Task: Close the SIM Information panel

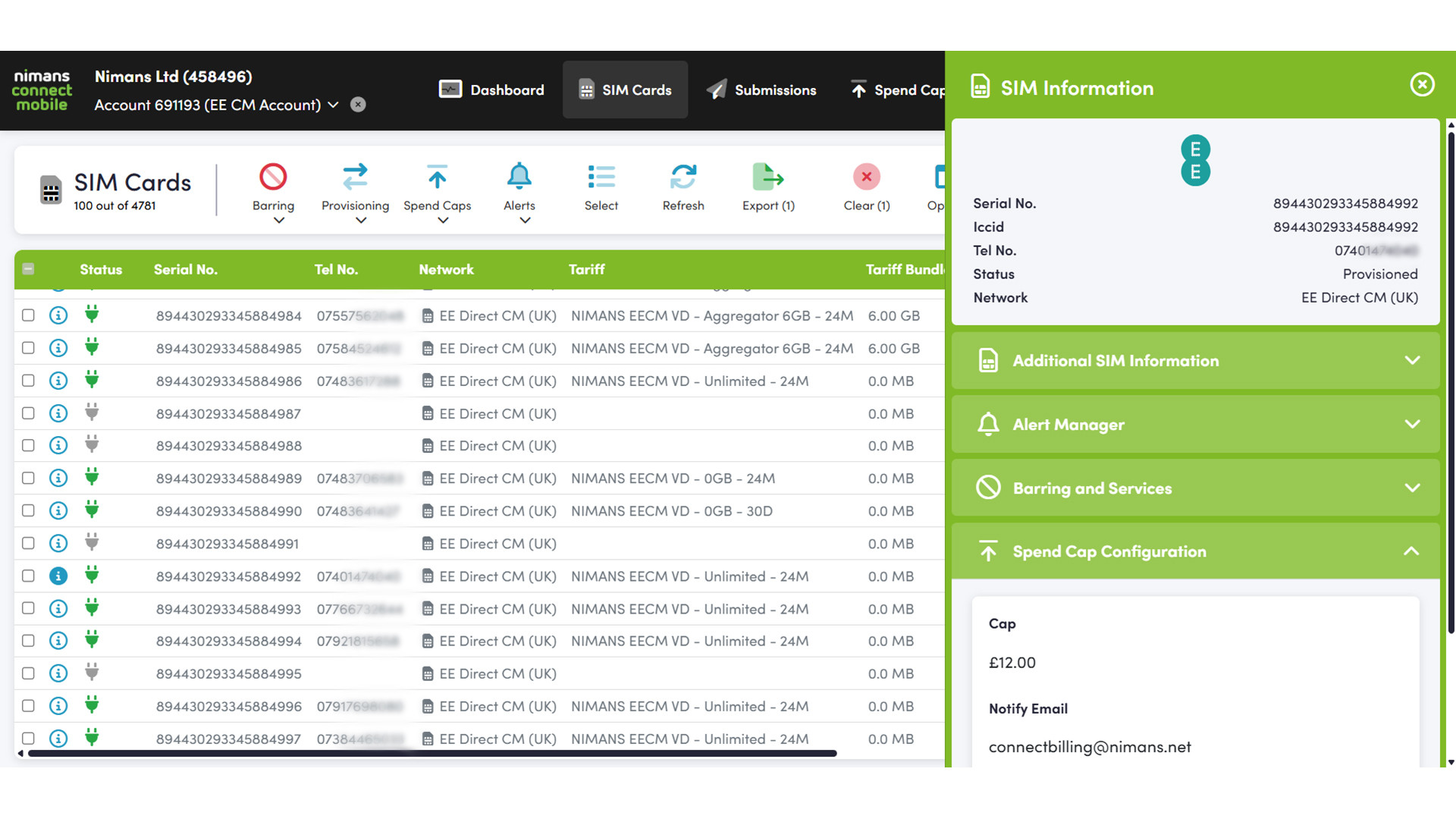Action: tap(1422, 84)
